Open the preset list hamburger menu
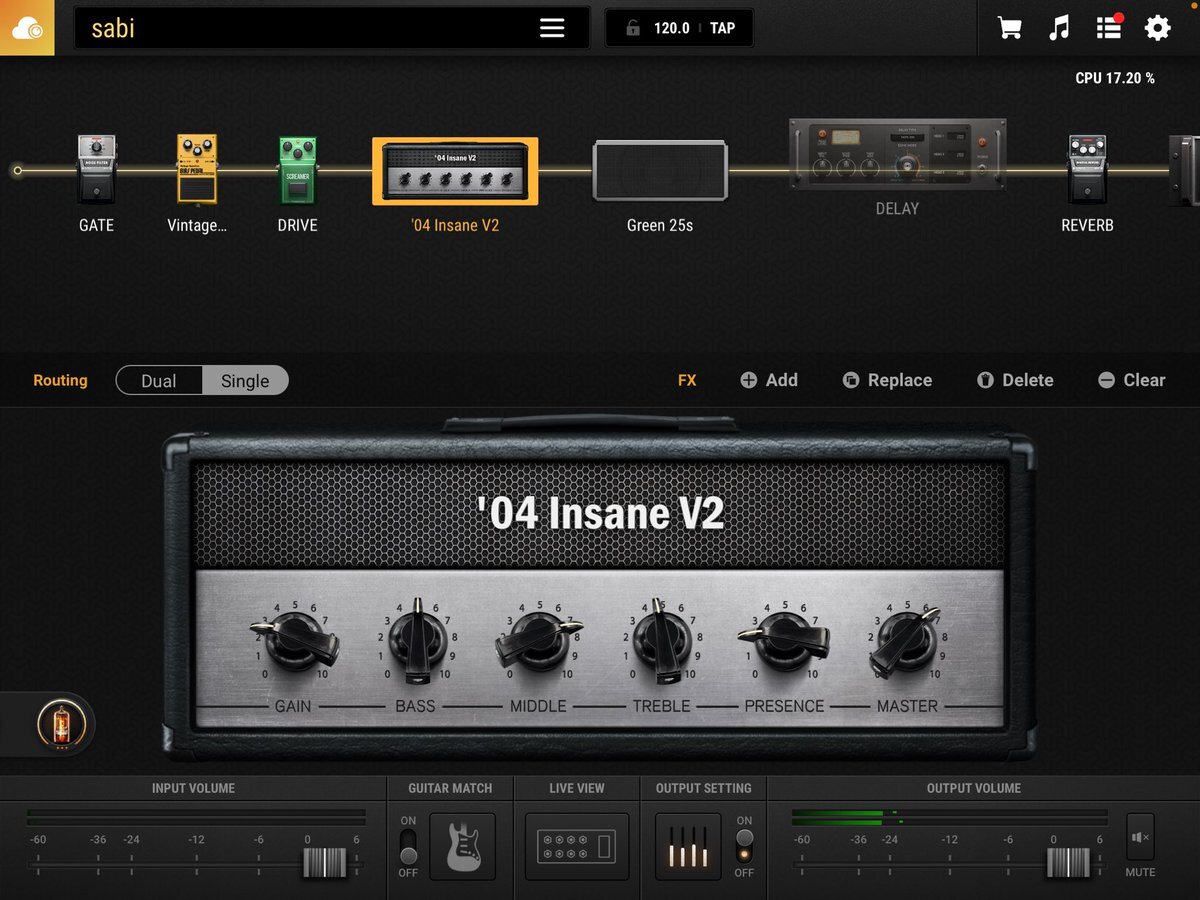The width and height of the screenshot is (1200, 900). (552, 28)
